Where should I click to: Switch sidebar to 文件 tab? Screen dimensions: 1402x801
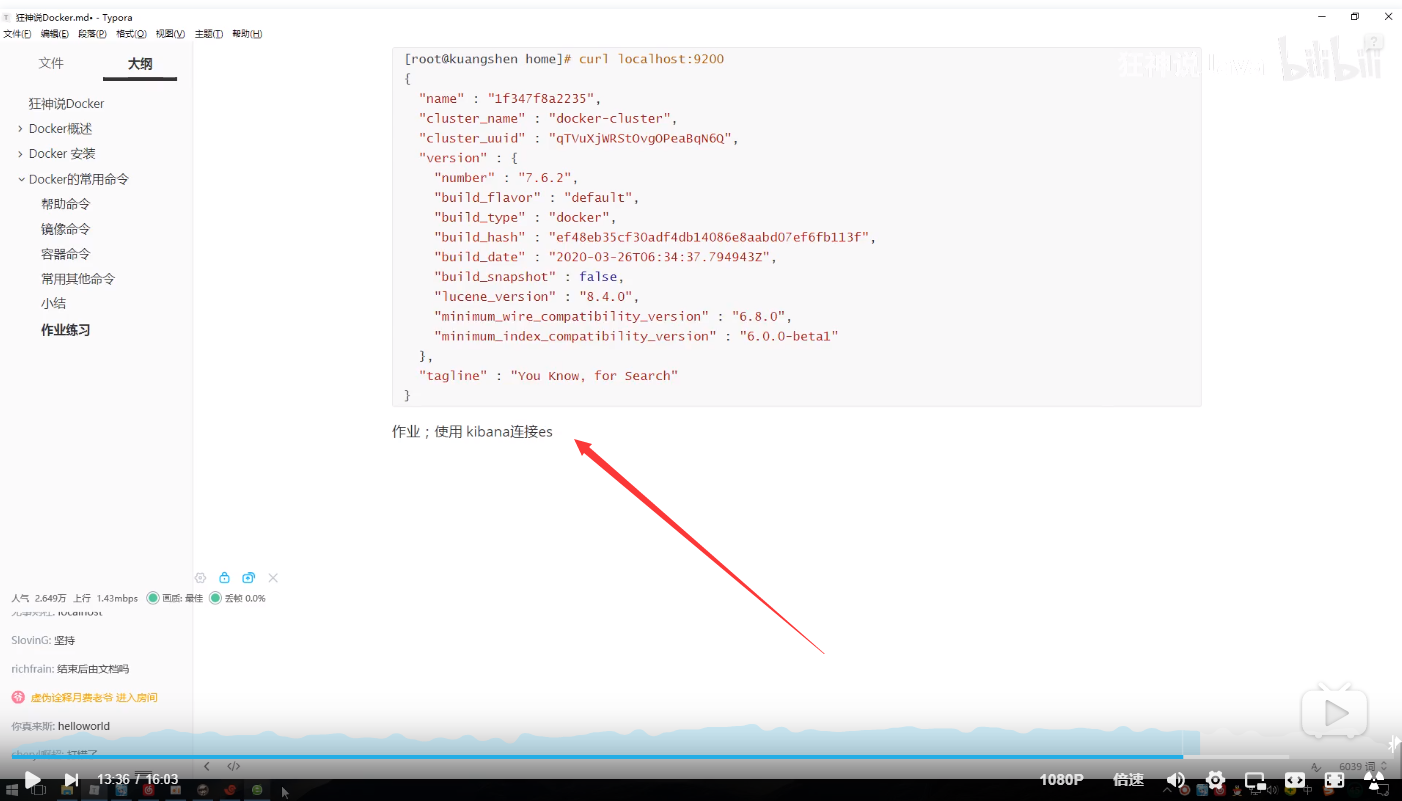click(x=51, y=63)
